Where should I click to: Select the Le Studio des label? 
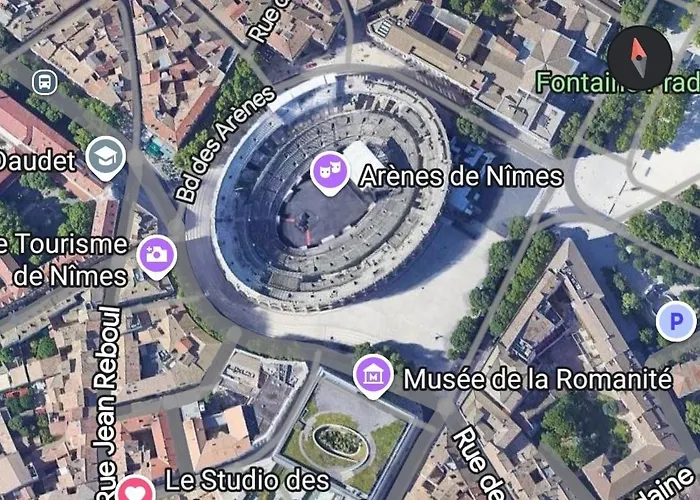coord(247,480)
